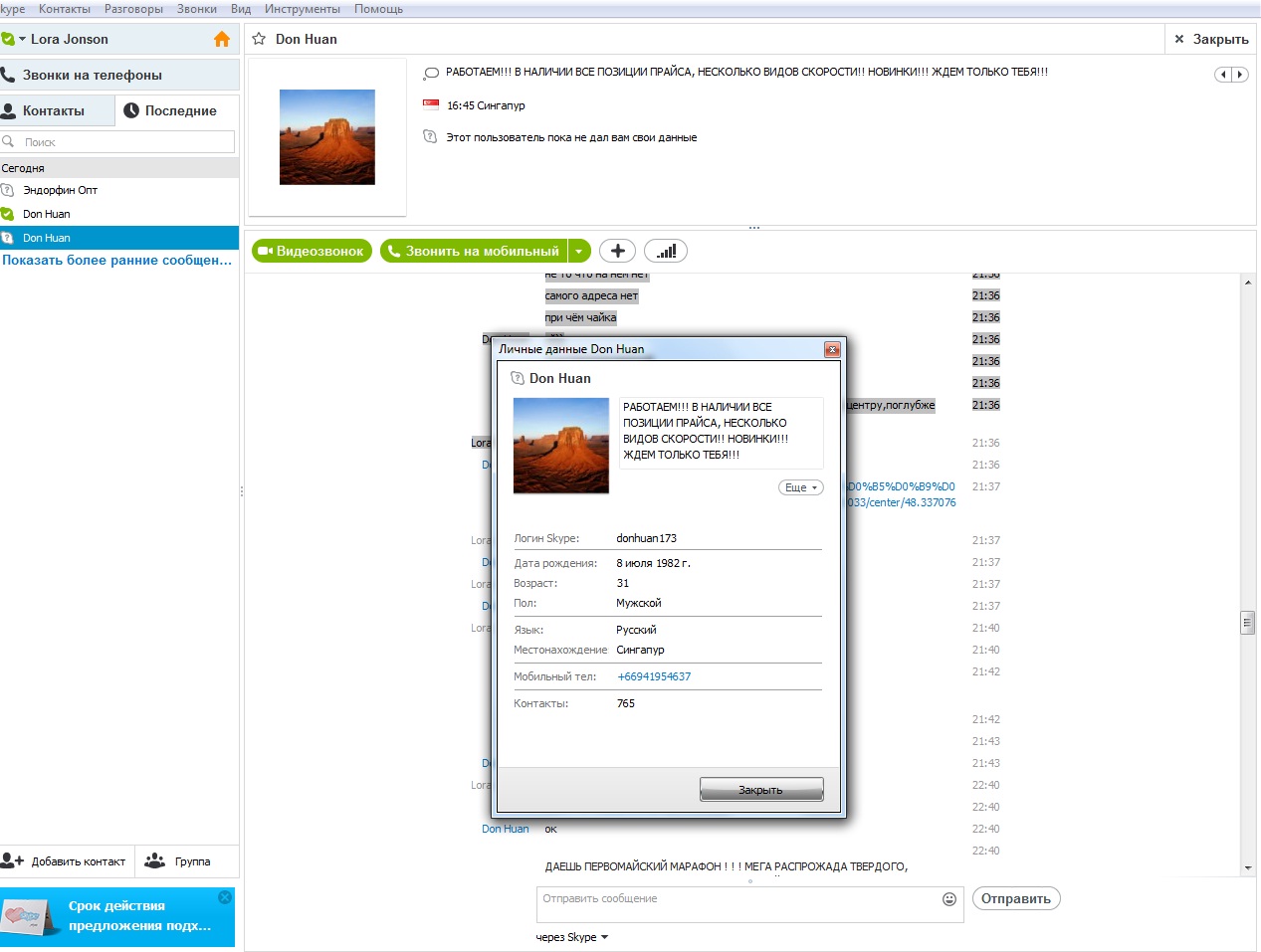Click the previous arrow in header pager
Image resolution: width=1261 pixels, height=952 pixels.
[1223, 75]
